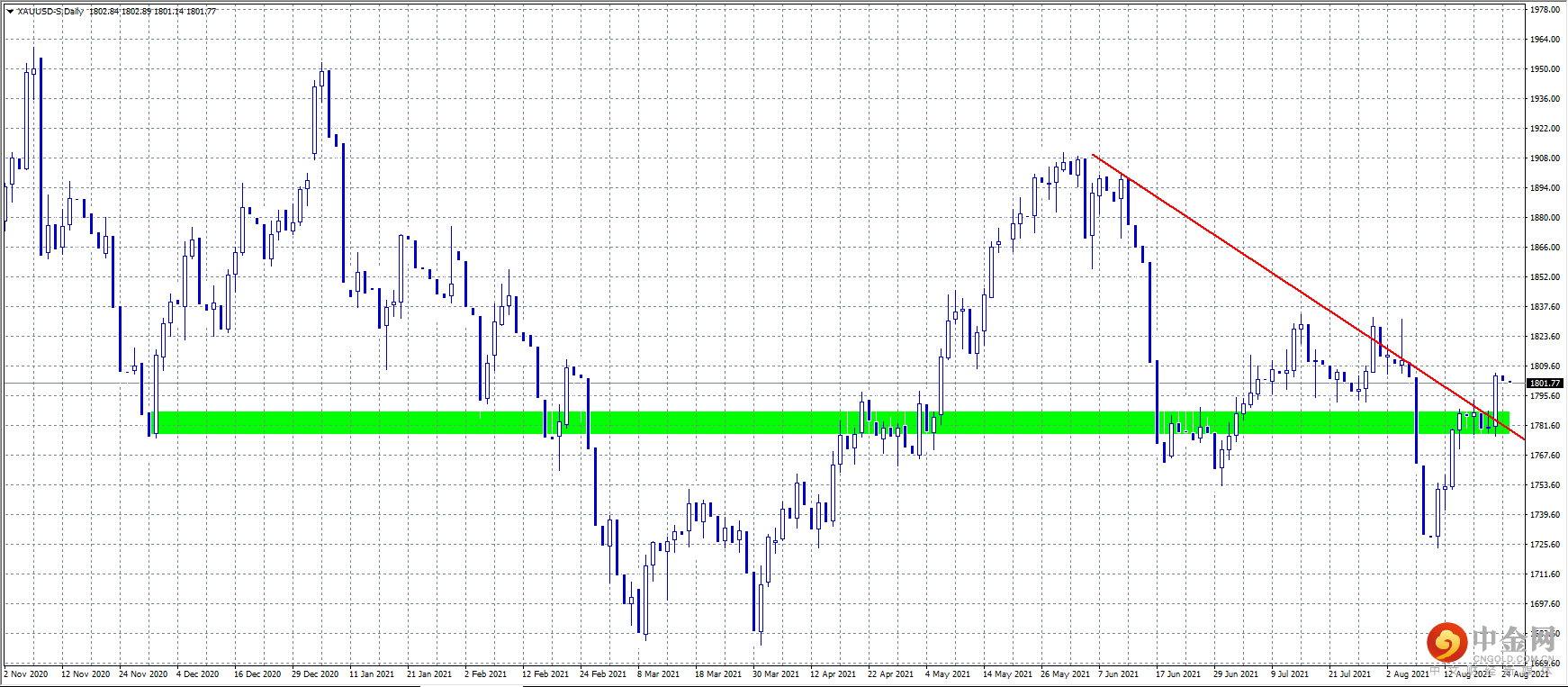Click the 1781.60 price axis label
1568x687 pixels.
[1545, 426]
